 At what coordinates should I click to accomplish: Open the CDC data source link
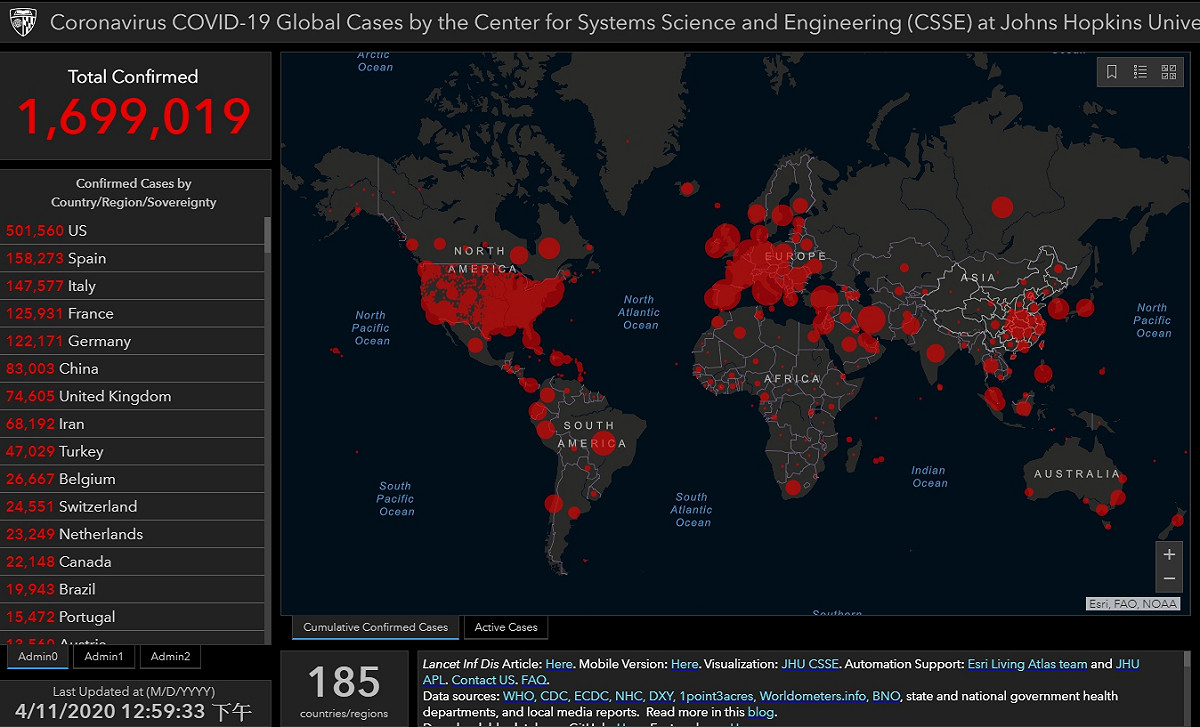[x=554, y=696]
